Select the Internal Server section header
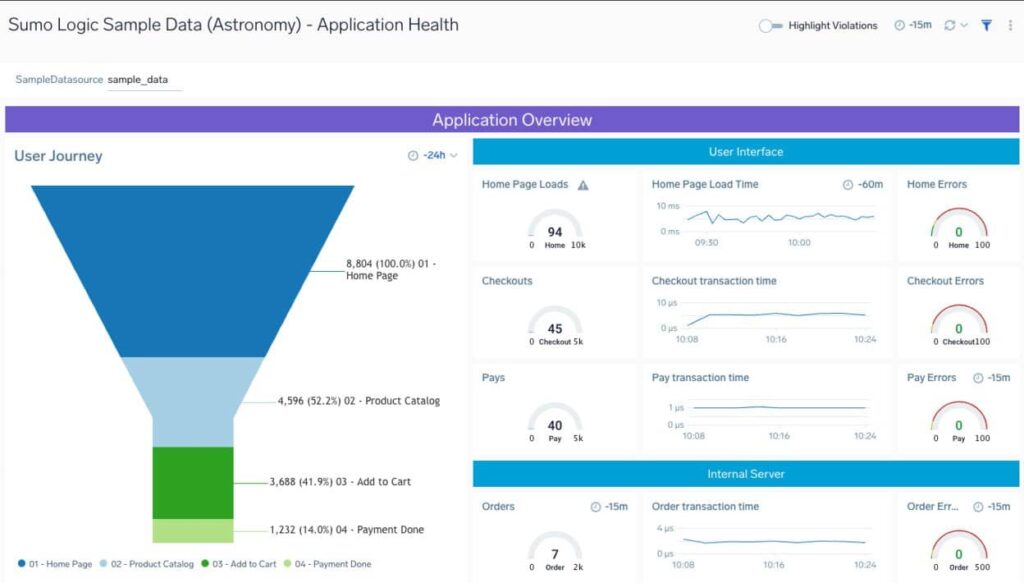1024x583 pixels. (x=746, y=474)
